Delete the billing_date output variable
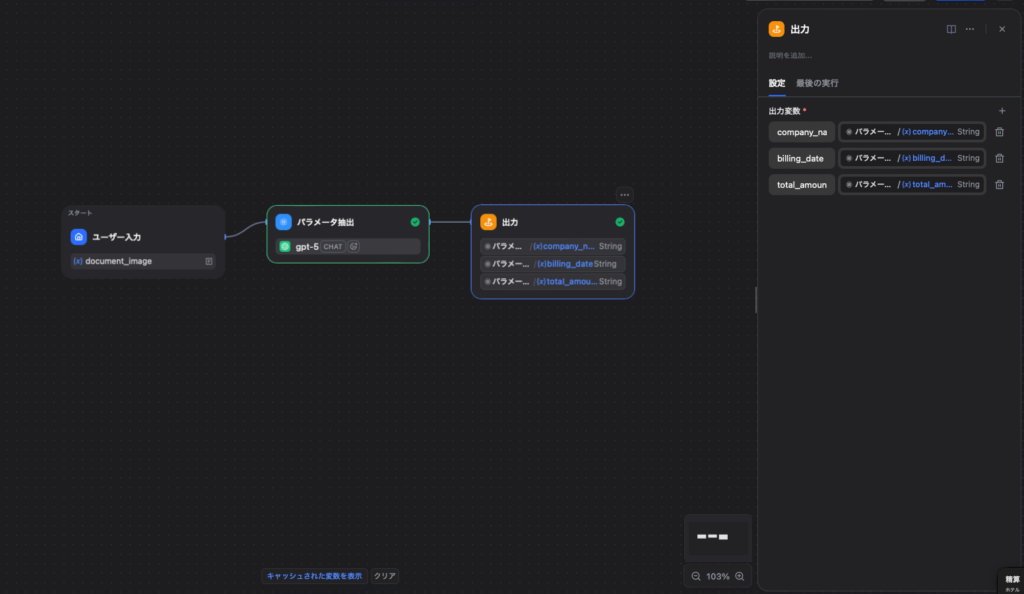 [x=999, y=158]
